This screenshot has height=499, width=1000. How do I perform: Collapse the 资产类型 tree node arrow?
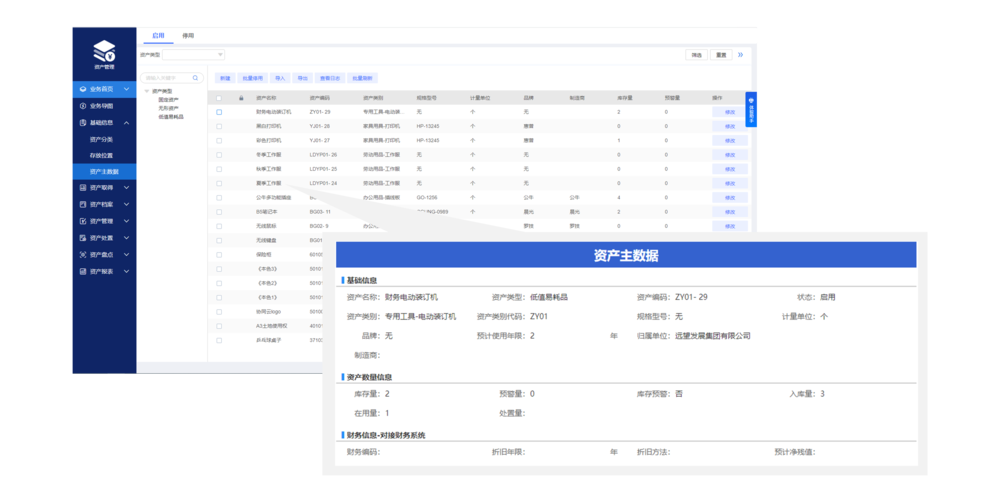[x=148, y=91]
